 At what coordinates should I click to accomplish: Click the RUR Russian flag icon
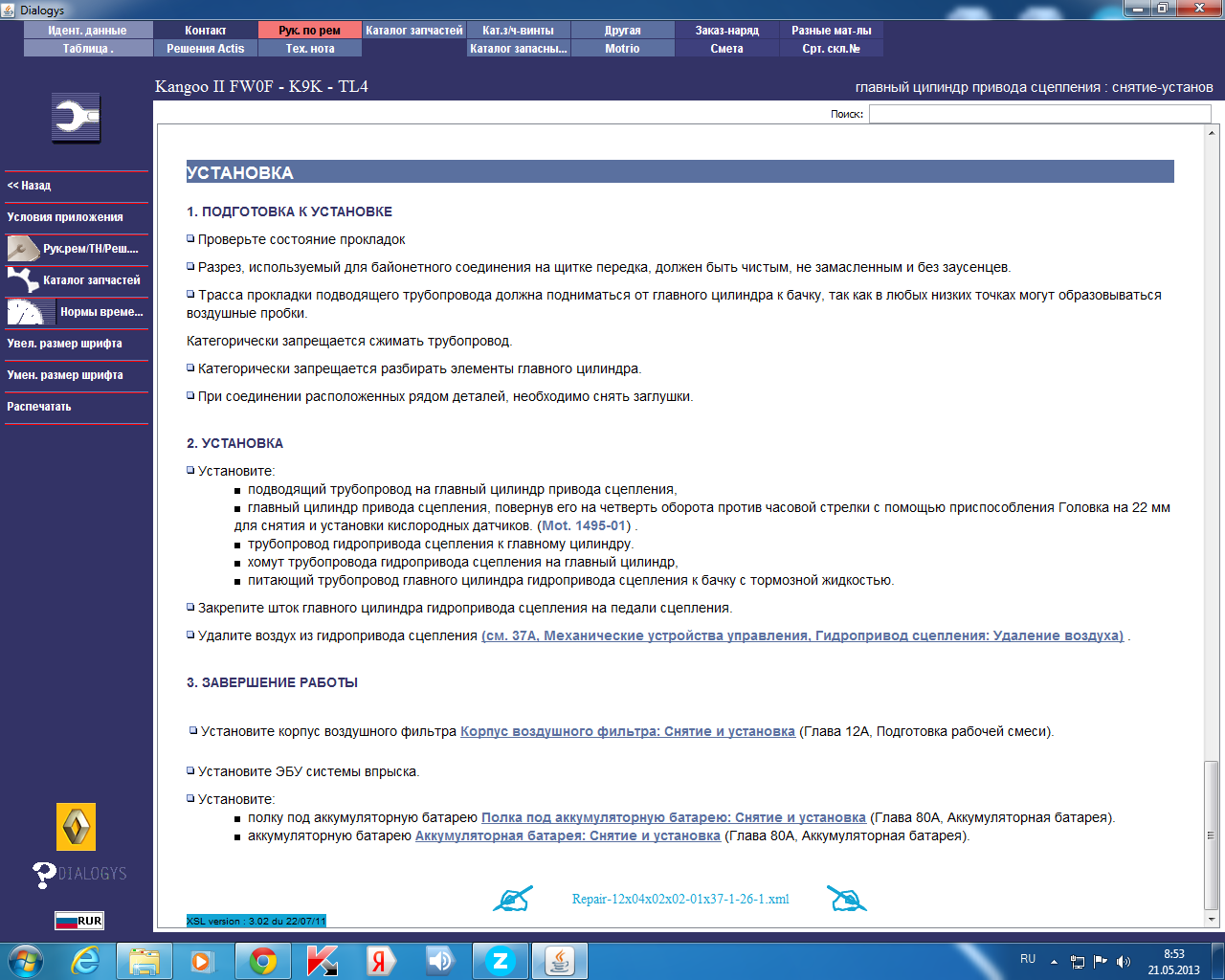pos(78,921)
